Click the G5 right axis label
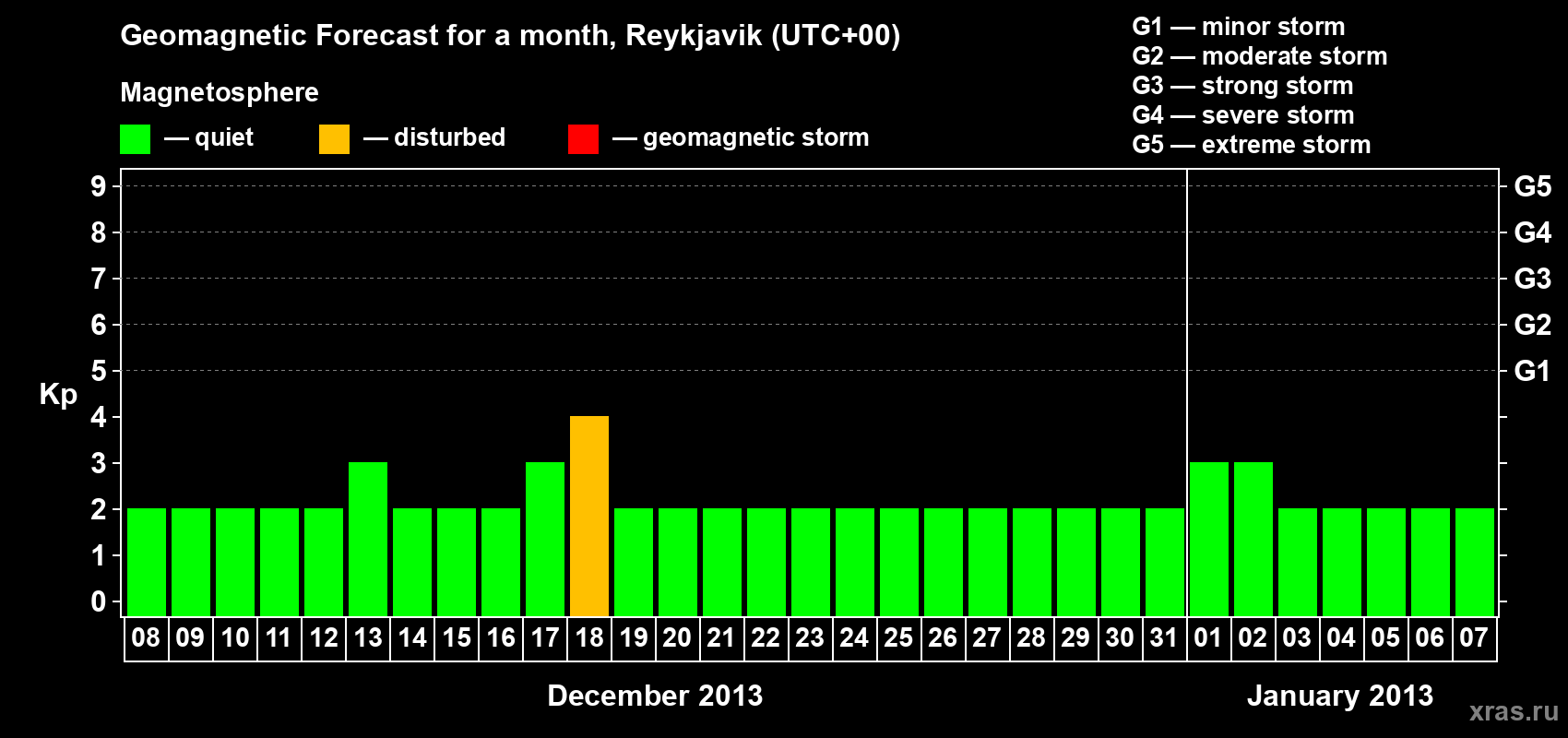 click(1533, 186)
